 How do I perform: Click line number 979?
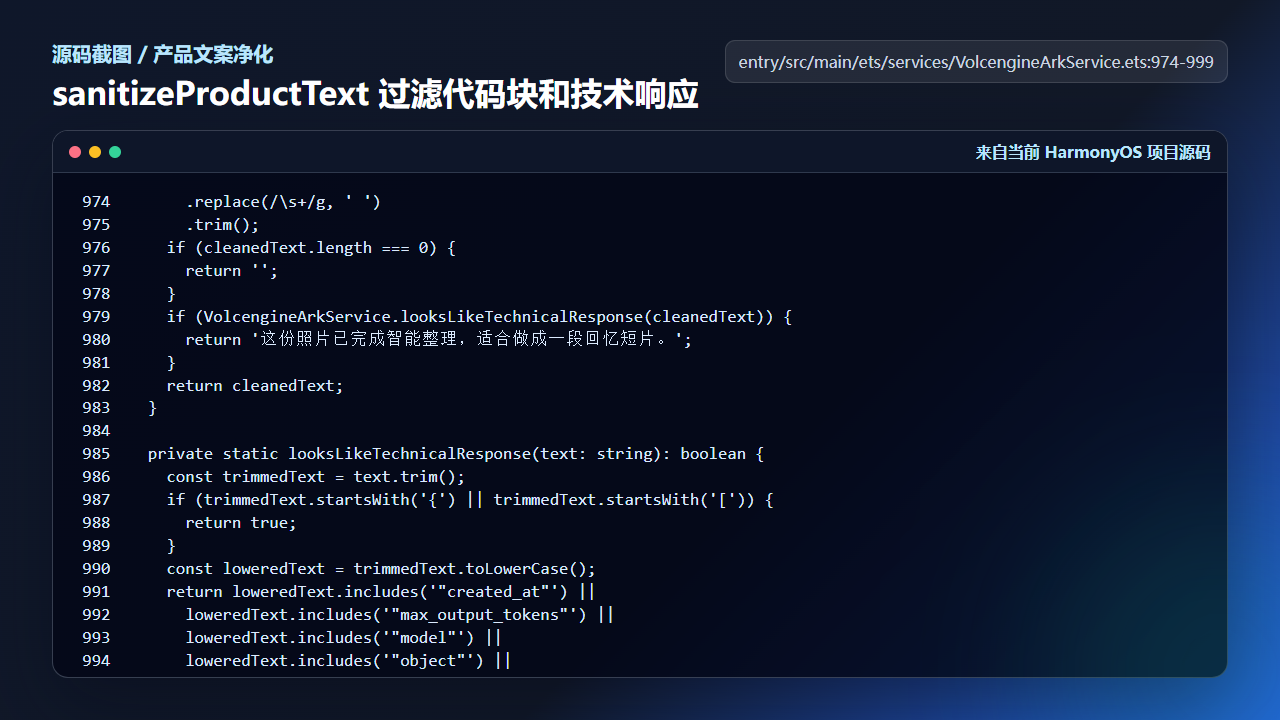pos(97,317)
